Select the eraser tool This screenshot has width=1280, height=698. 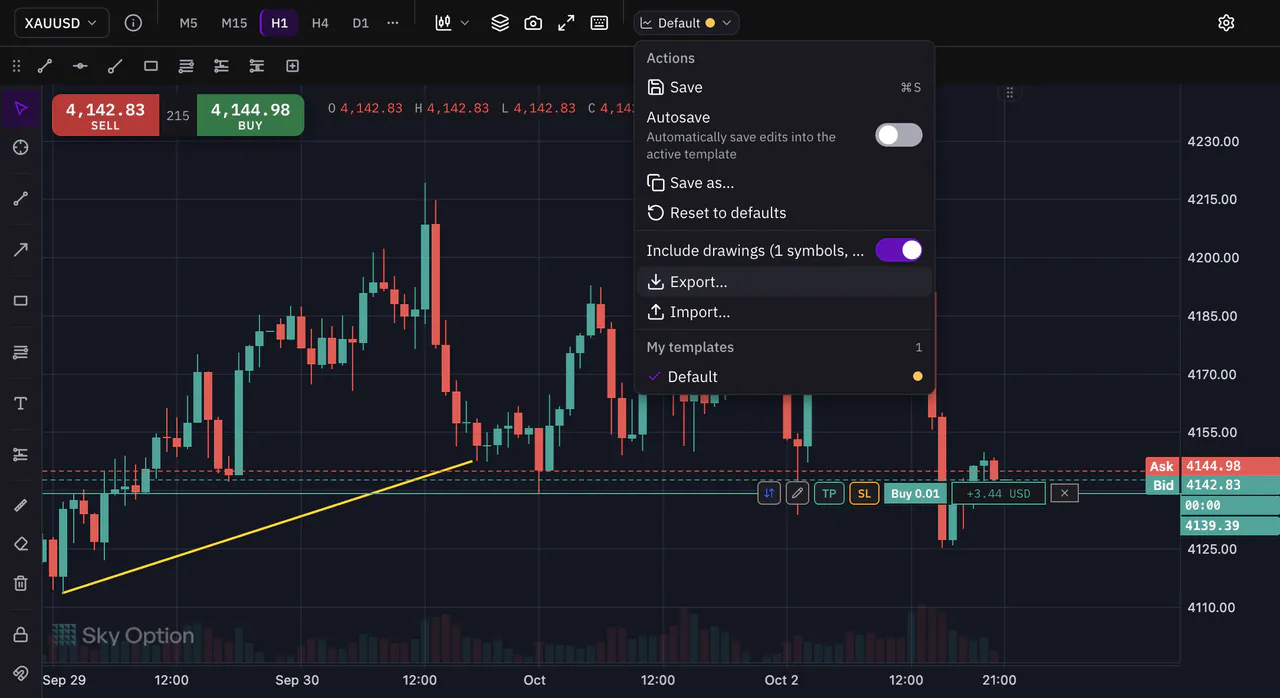20,544
